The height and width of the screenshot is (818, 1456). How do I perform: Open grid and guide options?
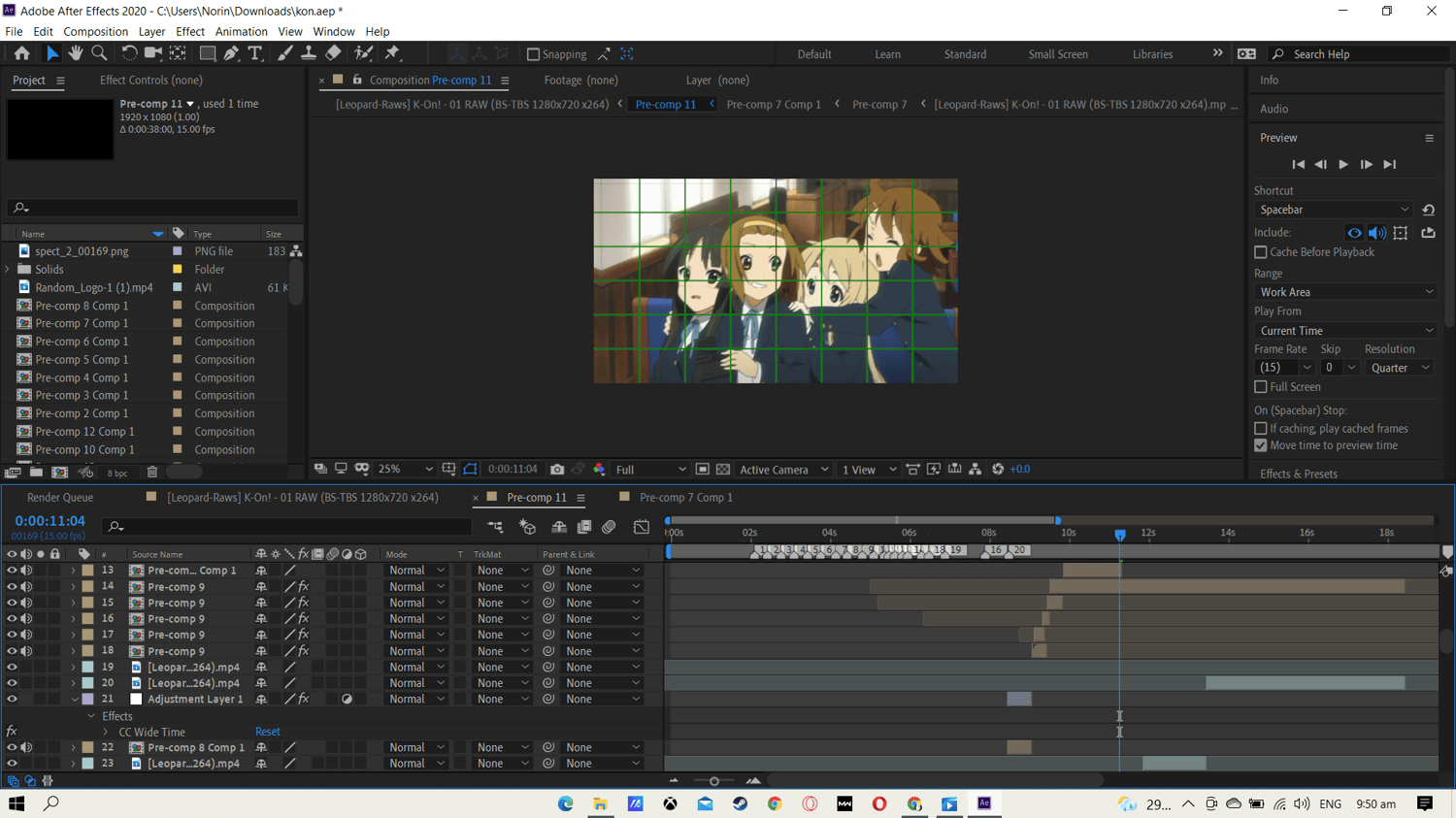pos(448,470)
